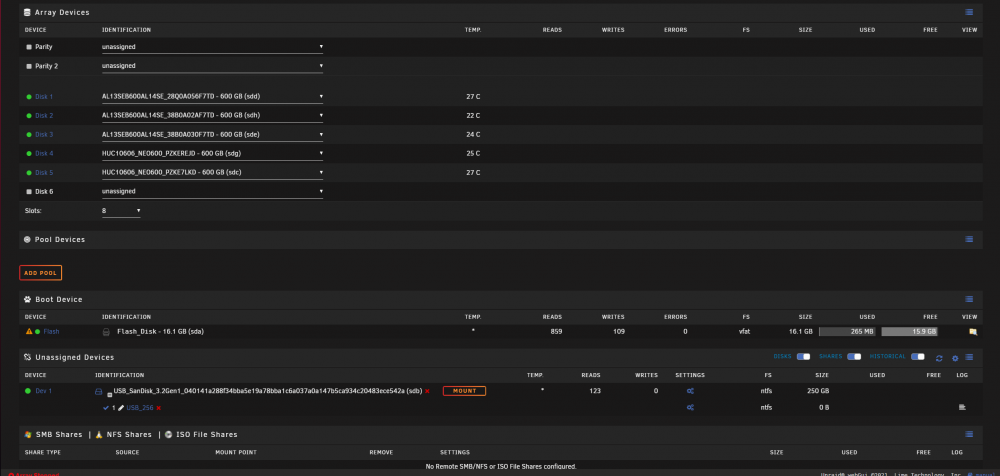This screenshot has height=476, width=1000.
Task: Toggle Pool Devices section view icon
Action: (969, 239)
